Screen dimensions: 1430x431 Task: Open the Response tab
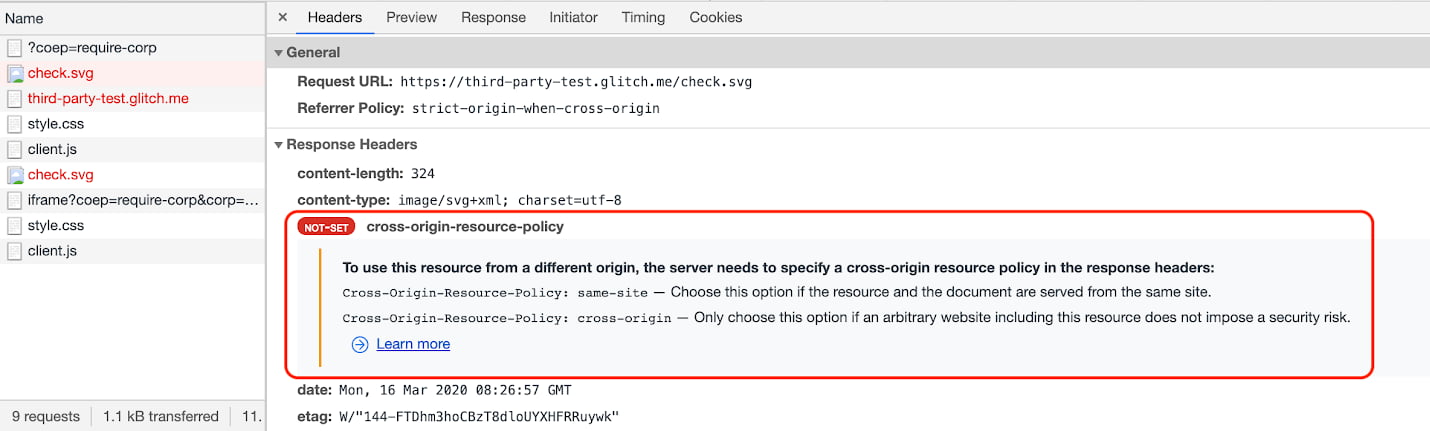pos(493,17)
